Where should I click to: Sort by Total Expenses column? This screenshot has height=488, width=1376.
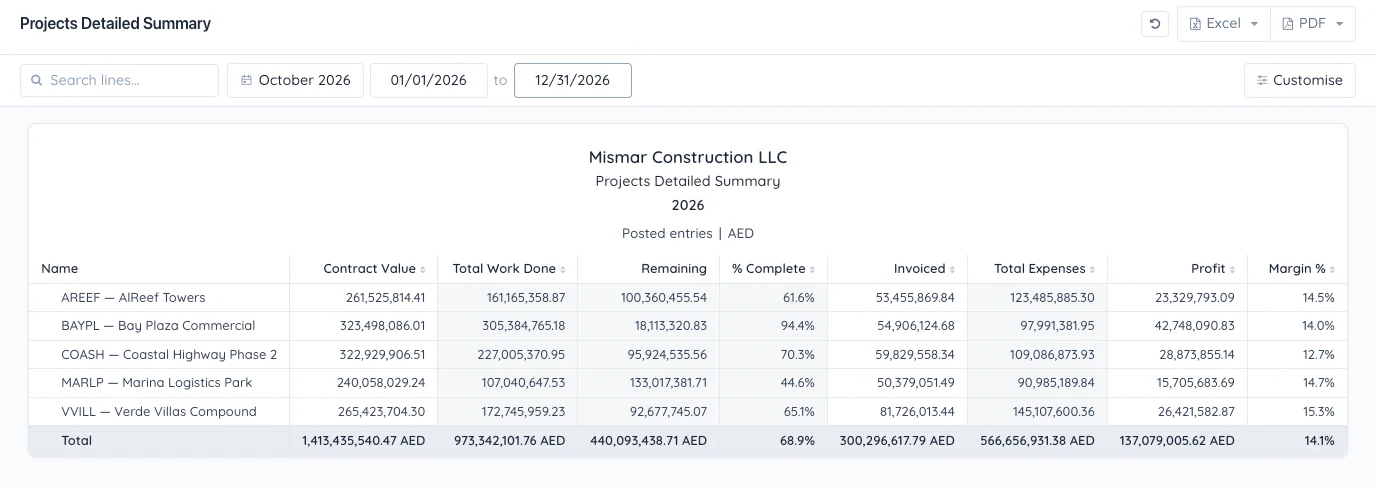[1045, 269]
